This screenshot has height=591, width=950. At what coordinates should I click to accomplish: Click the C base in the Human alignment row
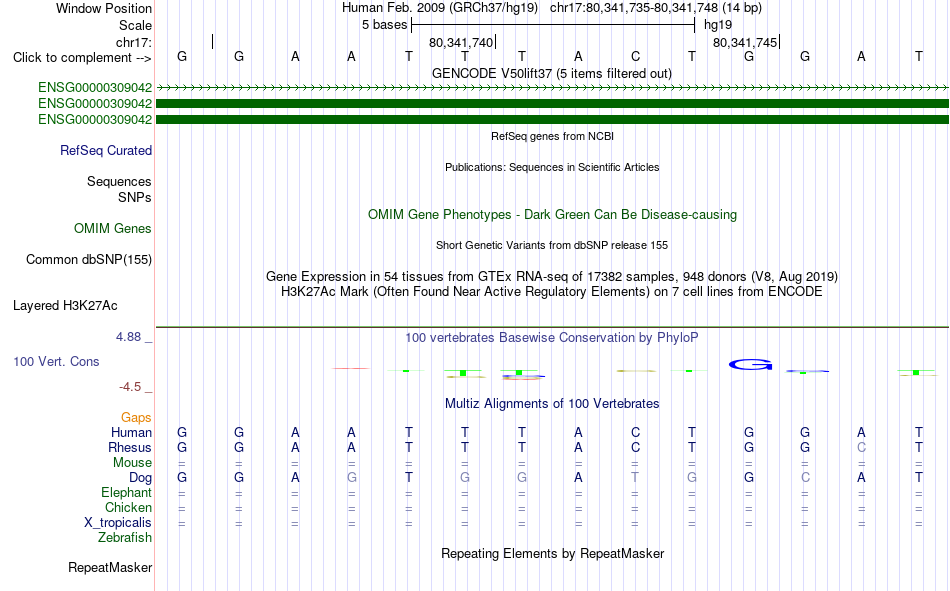coord(635,433)
